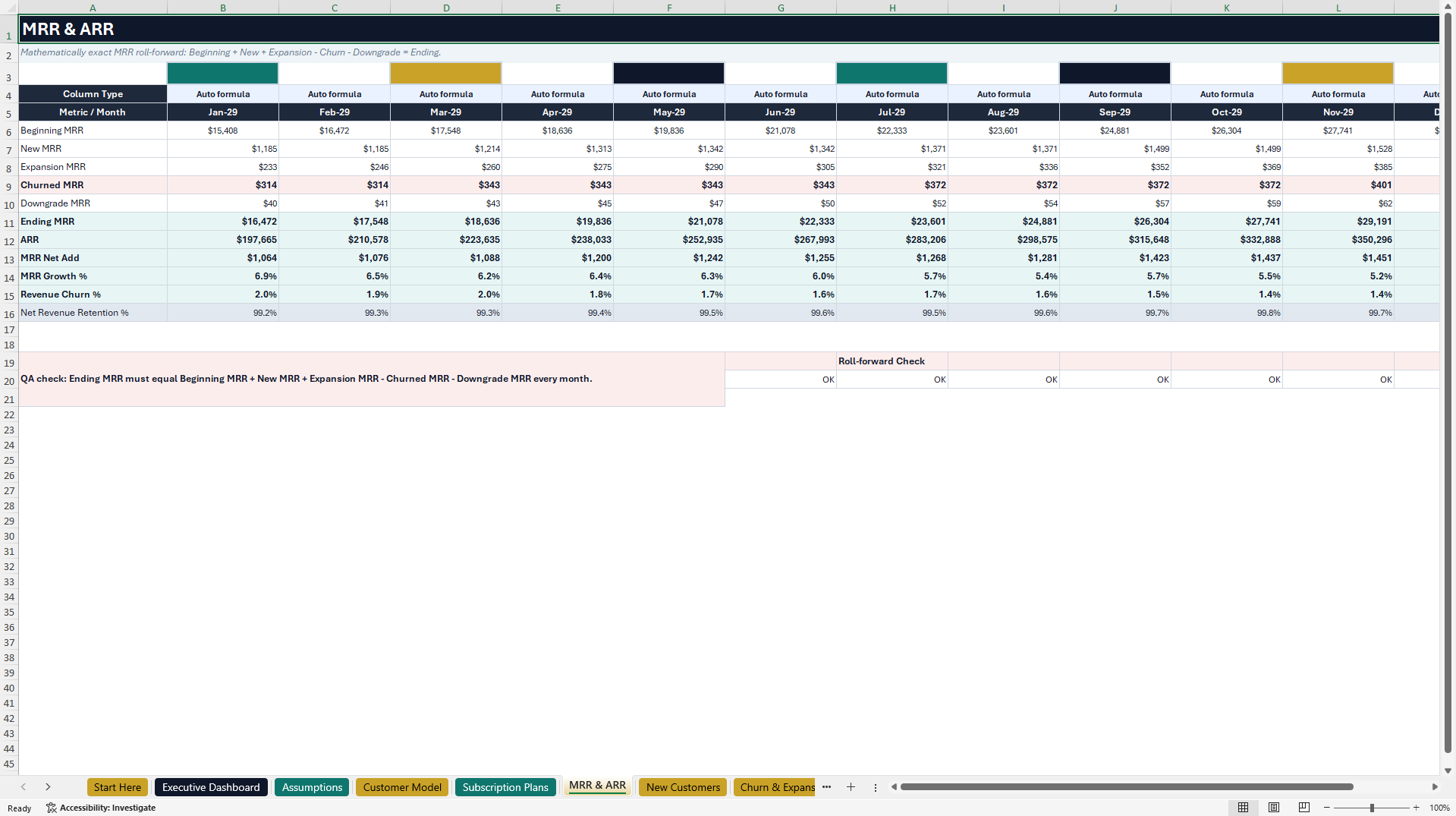Switch to Page Layout view icon
Viewport: 1456px width, 816px height.
[1274, 808]
